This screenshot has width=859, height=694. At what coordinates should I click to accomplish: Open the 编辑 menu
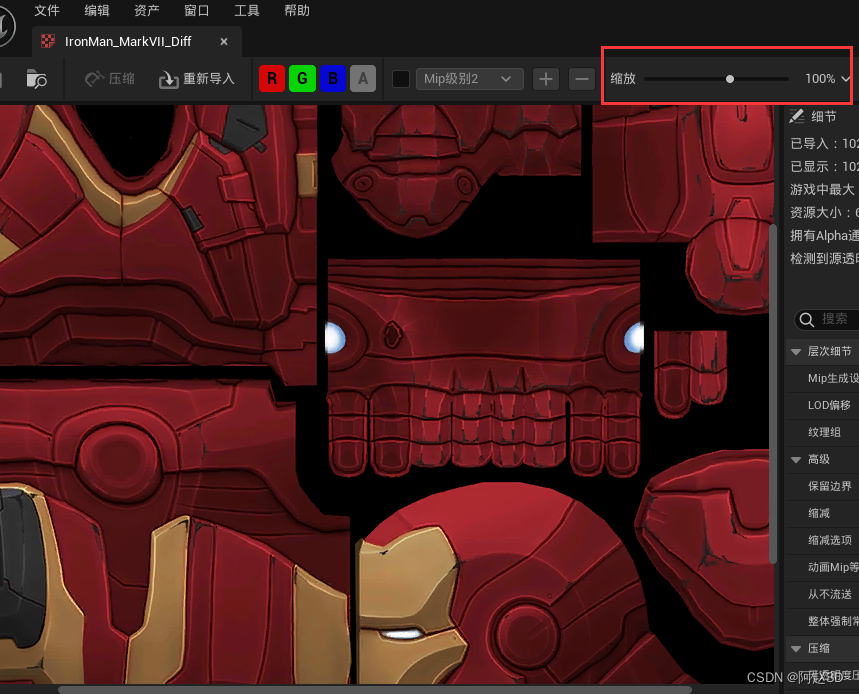pyautogui.click(x=96, y=10)
